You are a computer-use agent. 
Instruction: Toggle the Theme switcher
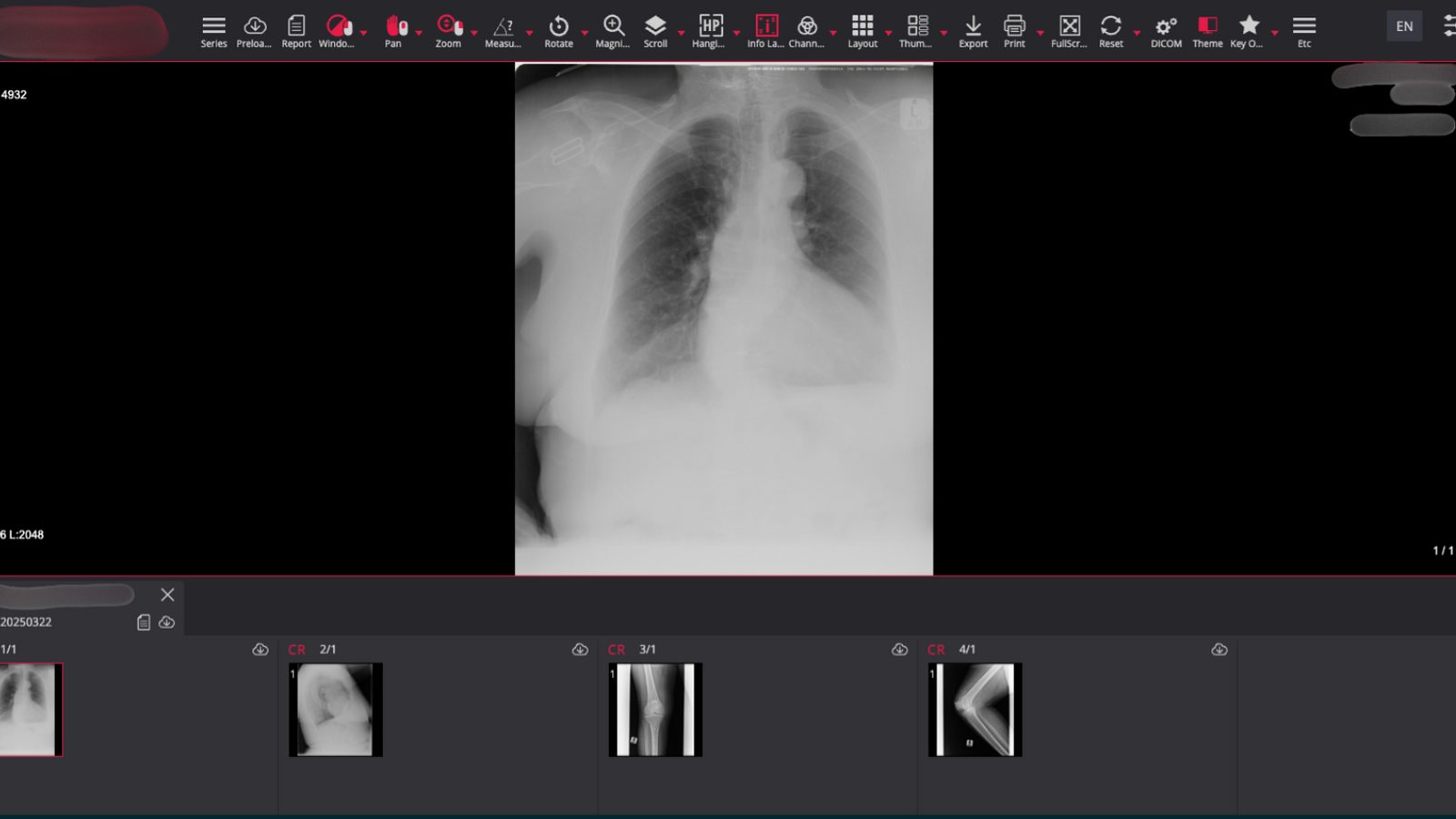tap(1208, 31)
